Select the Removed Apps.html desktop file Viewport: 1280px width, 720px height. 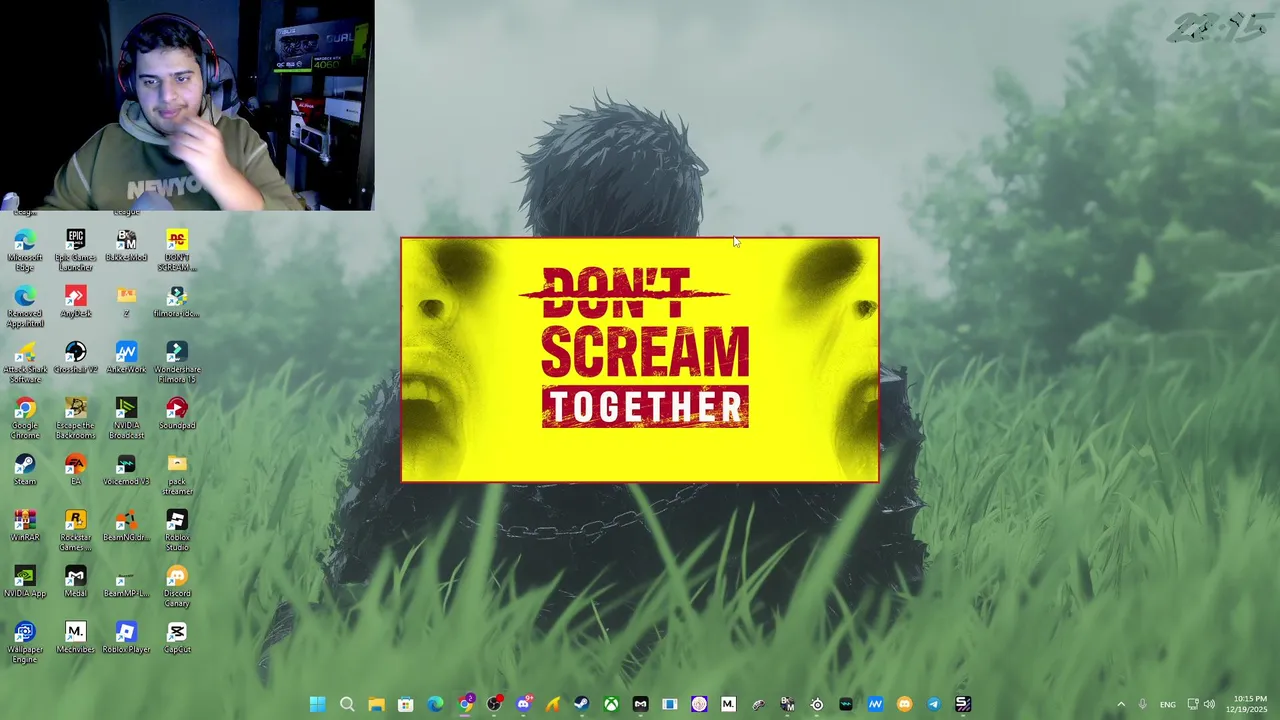[25, 306]
